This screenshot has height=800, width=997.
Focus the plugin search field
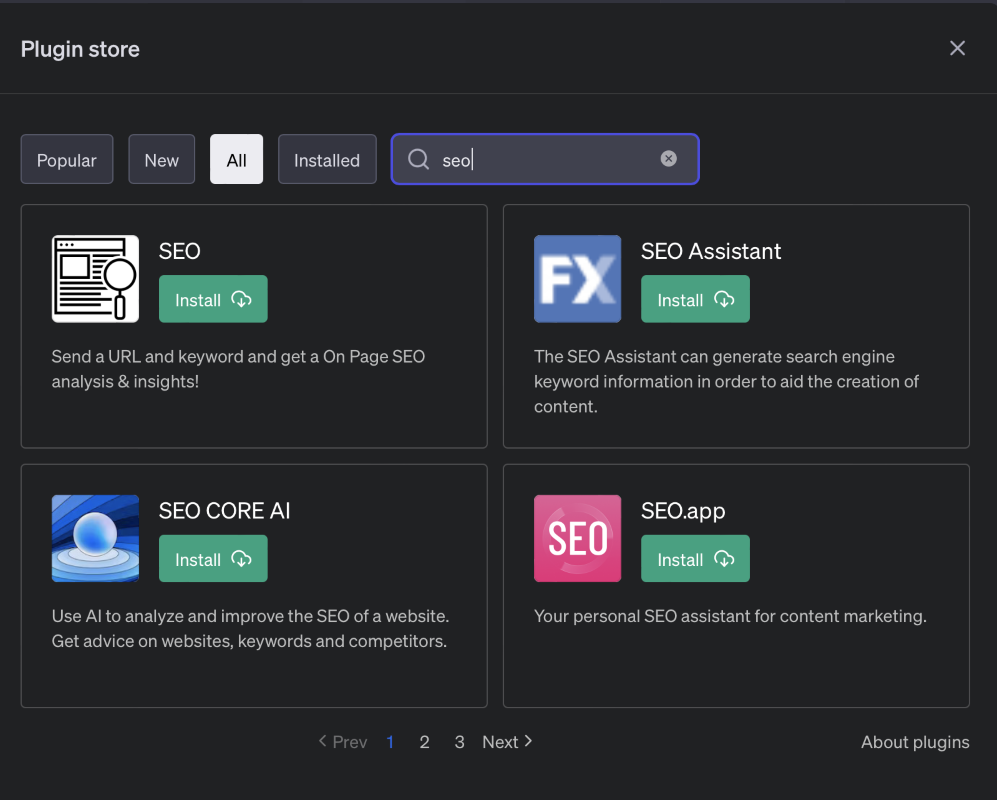[545, 159]
